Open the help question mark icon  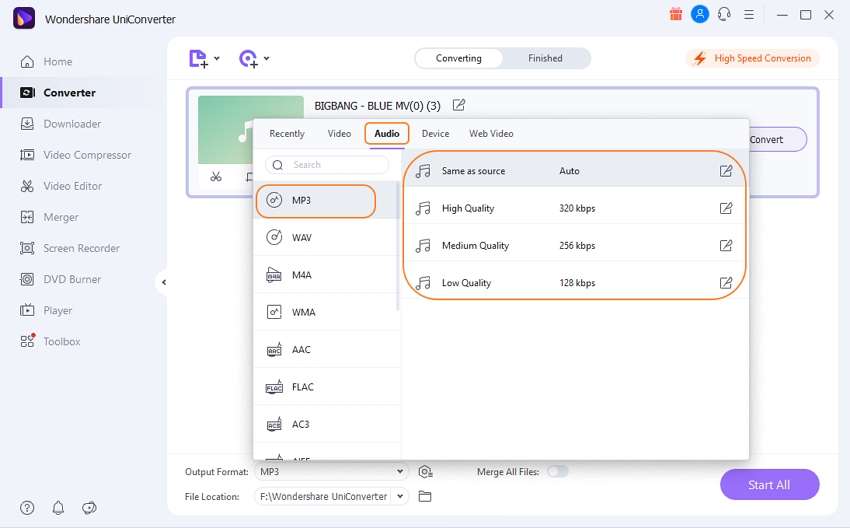(27, 508)
